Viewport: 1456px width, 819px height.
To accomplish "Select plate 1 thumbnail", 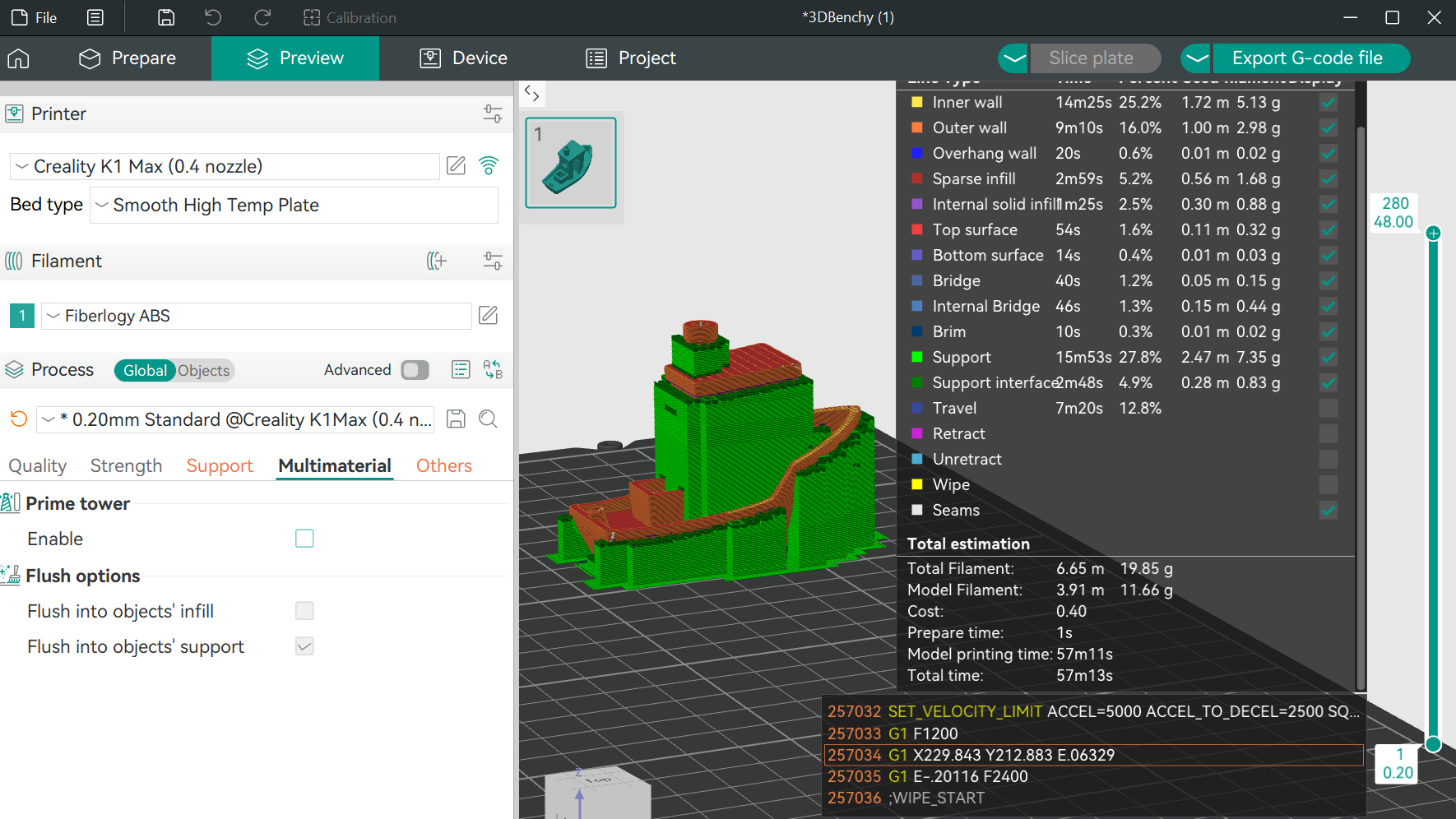I will pos(571,163).
